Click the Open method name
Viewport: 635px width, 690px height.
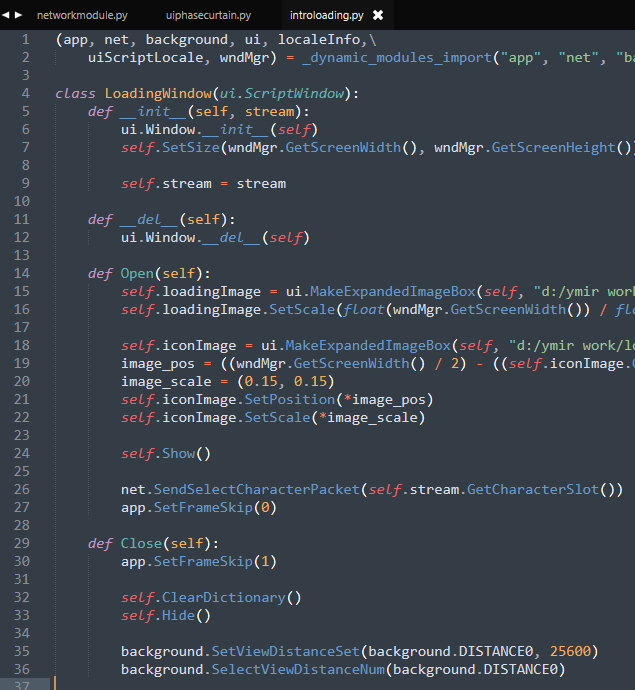click(x=137, y=273)
